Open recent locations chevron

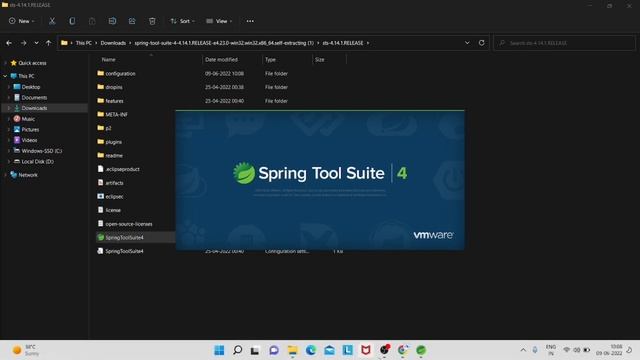pyautogui.click(x=36, y=43)
